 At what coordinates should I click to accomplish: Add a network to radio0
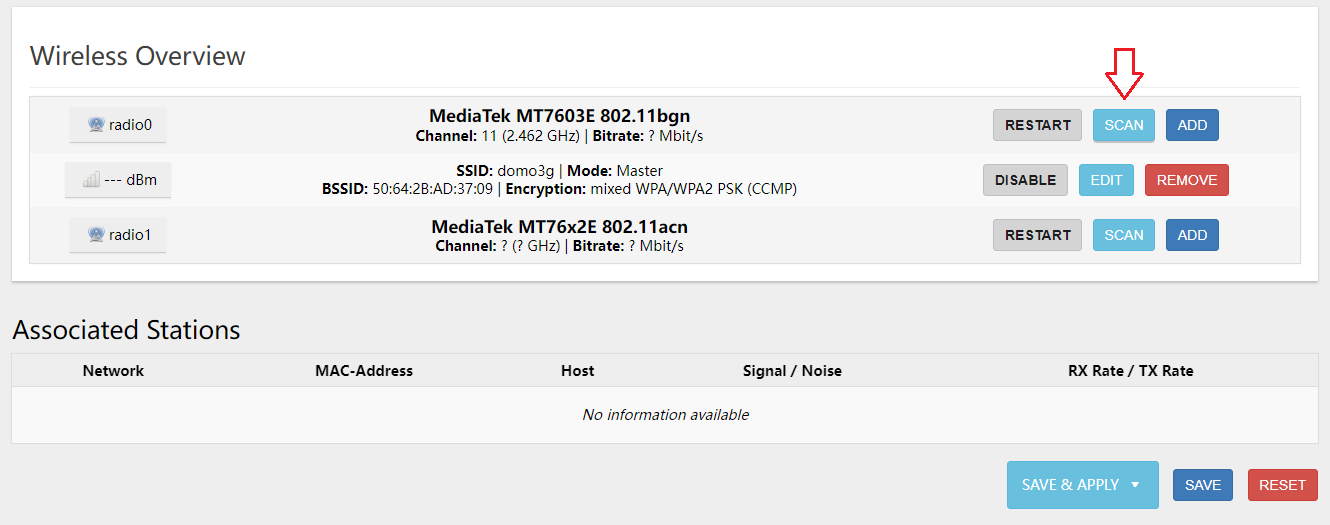point(1192,125)
